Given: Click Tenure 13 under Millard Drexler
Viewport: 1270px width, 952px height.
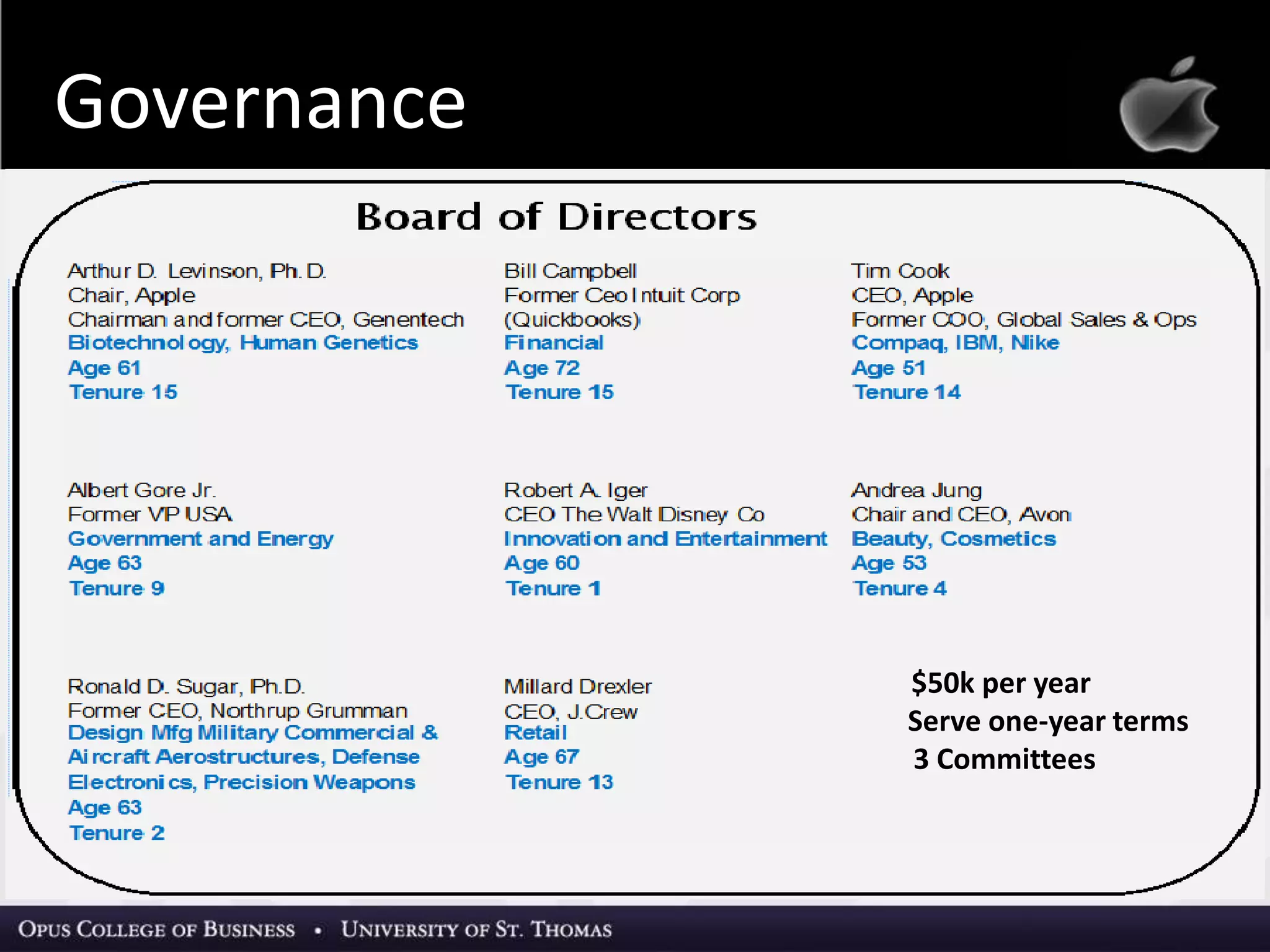Looking at the screenshot, I should [x=559, y=783].
